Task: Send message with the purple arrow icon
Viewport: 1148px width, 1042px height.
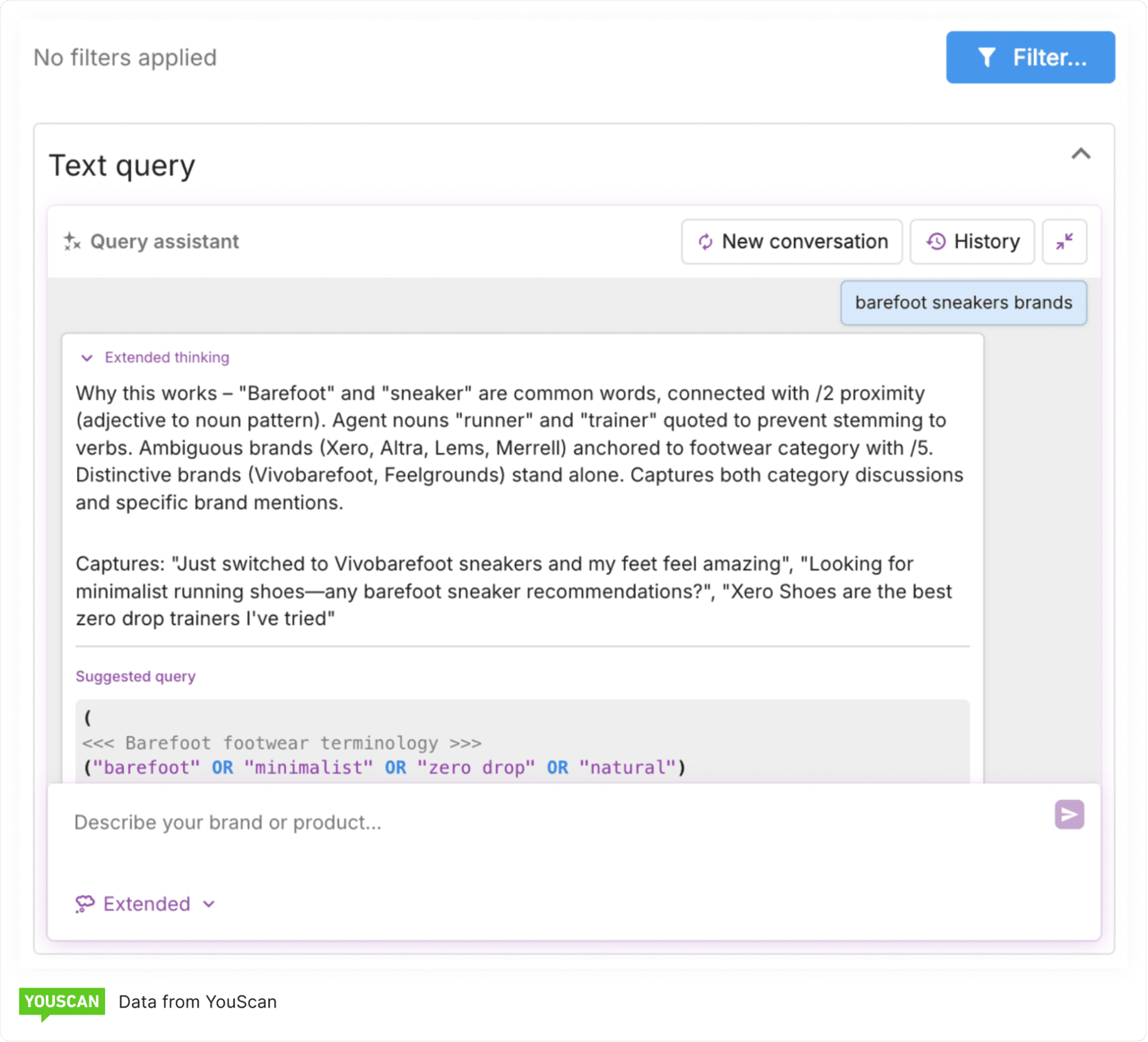Action: (x=1068, y=814)
